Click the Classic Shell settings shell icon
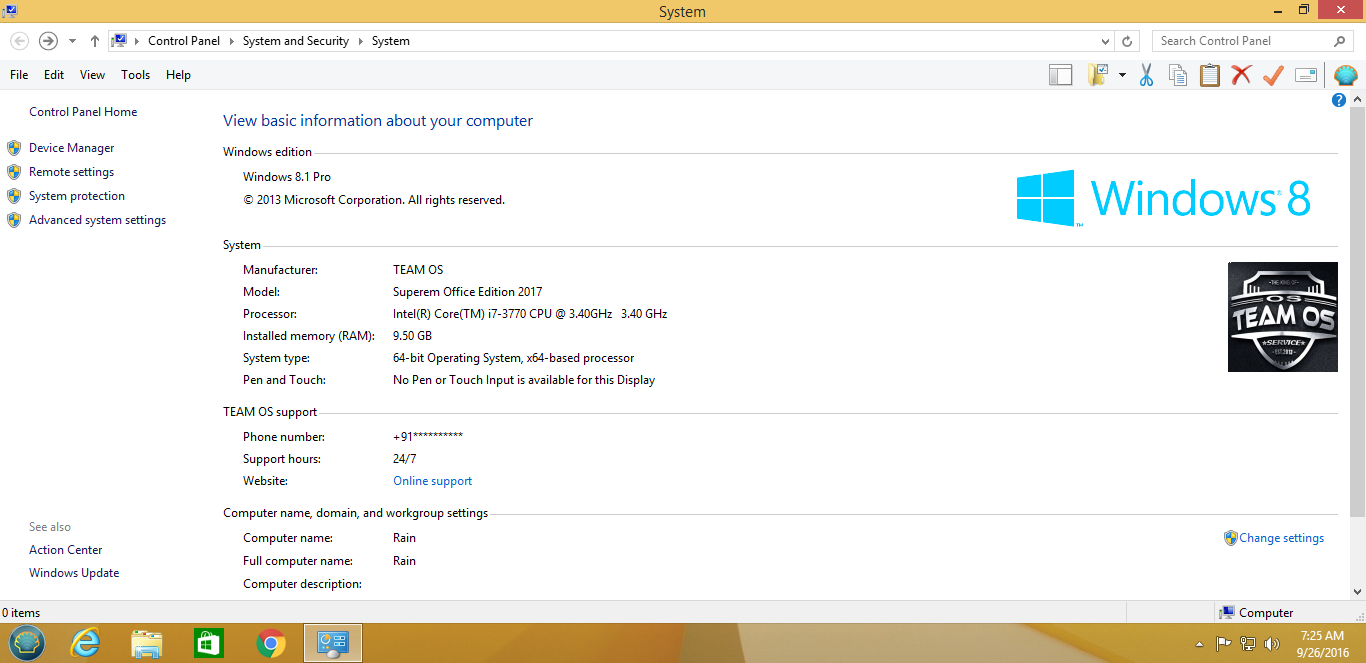 (1345, 75)
